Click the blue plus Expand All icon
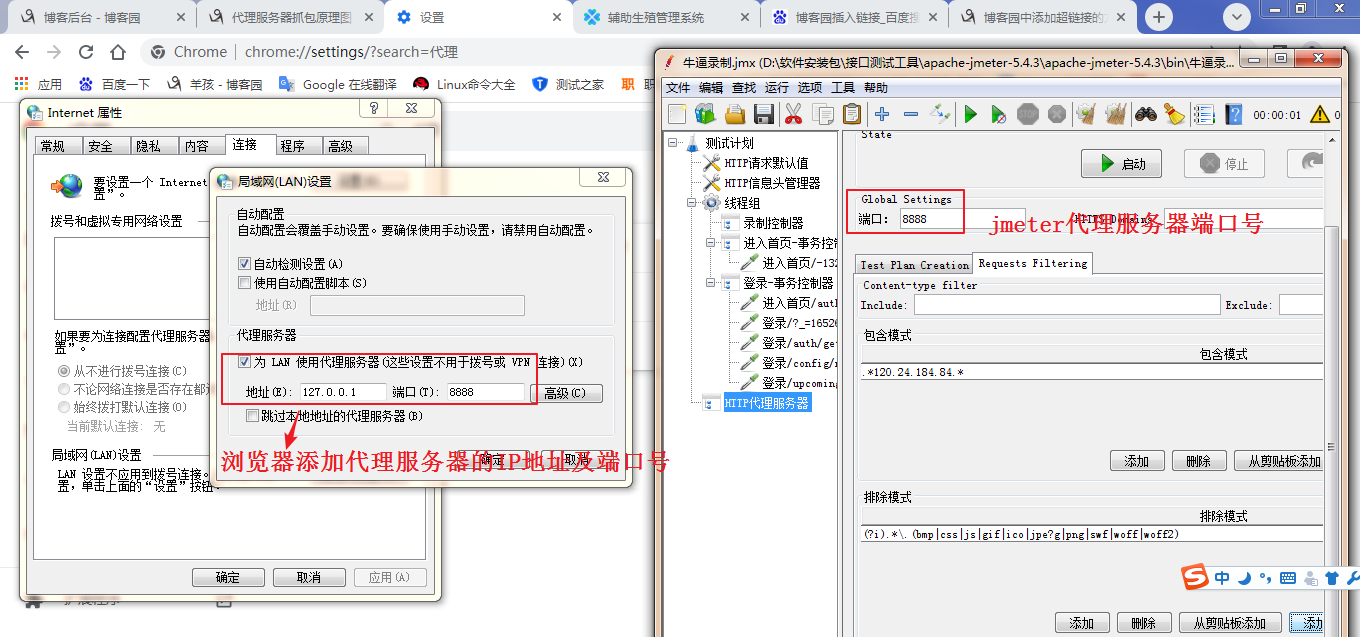 [882, 114]
